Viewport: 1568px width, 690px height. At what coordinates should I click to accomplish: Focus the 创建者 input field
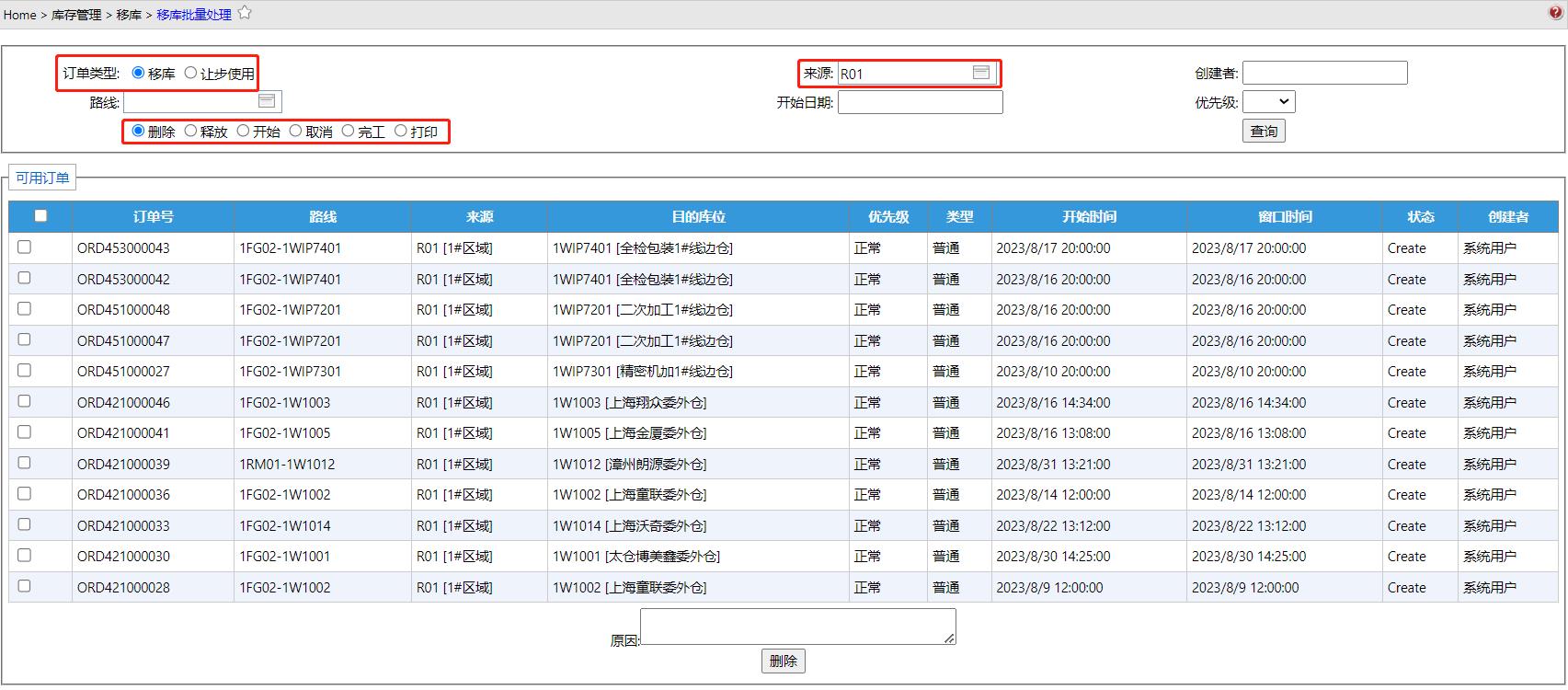pyautogui.click(x=1325, y=73)
